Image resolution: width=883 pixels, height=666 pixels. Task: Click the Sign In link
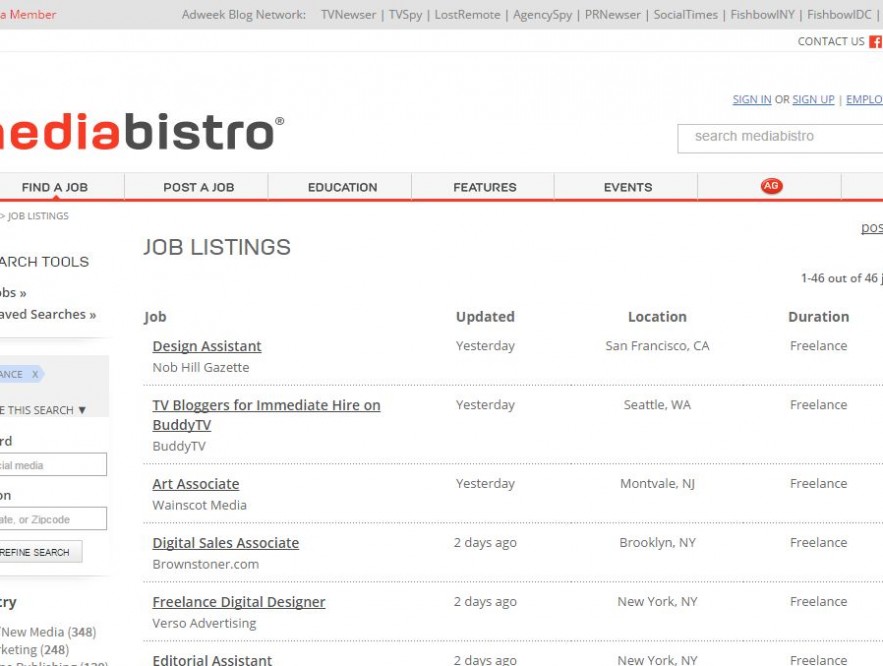click(x=752, y=100)
